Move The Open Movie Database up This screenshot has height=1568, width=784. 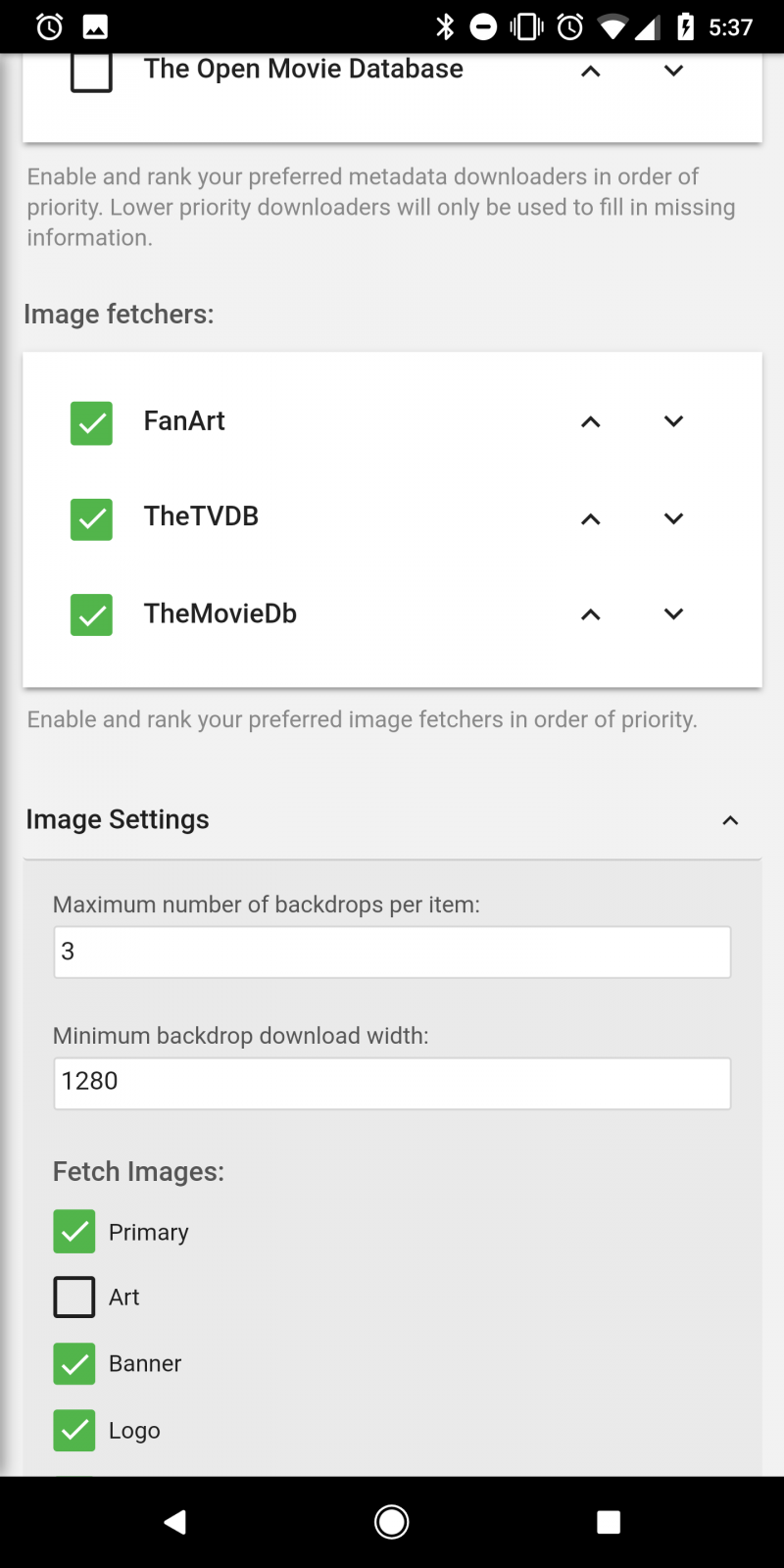pos(590,71)
